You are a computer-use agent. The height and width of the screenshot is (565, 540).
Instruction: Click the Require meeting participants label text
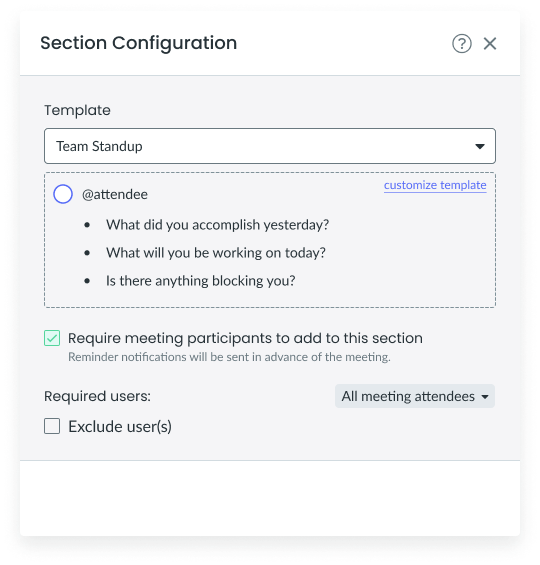coord(245,338)
